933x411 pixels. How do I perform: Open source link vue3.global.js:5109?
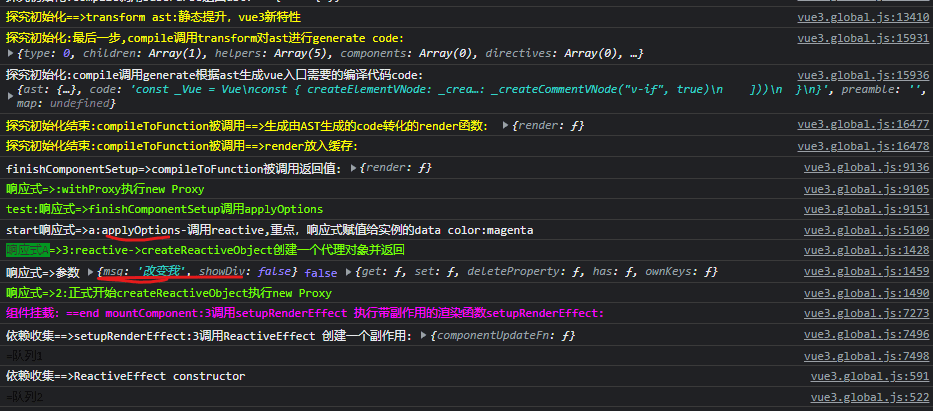point(866,230)
